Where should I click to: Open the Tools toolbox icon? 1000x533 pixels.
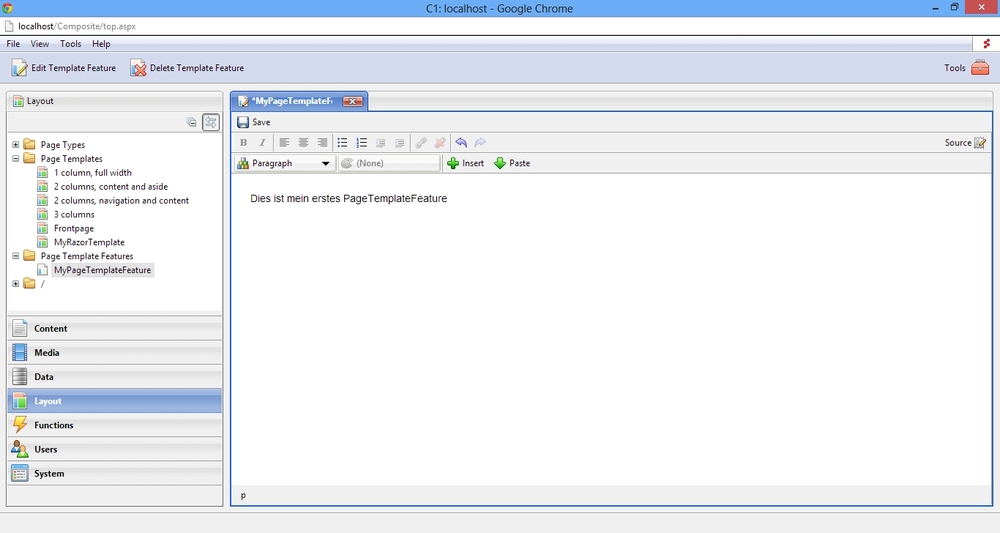(x=980, y=68)
